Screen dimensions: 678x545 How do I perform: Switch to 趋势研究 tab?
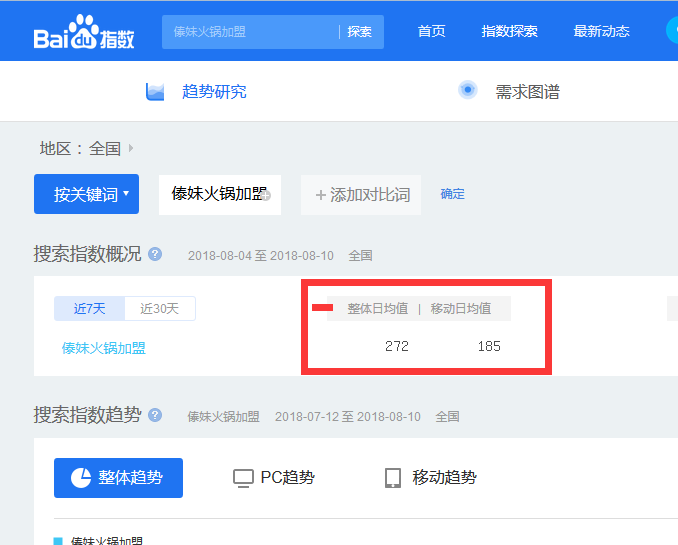coord(214,92)
